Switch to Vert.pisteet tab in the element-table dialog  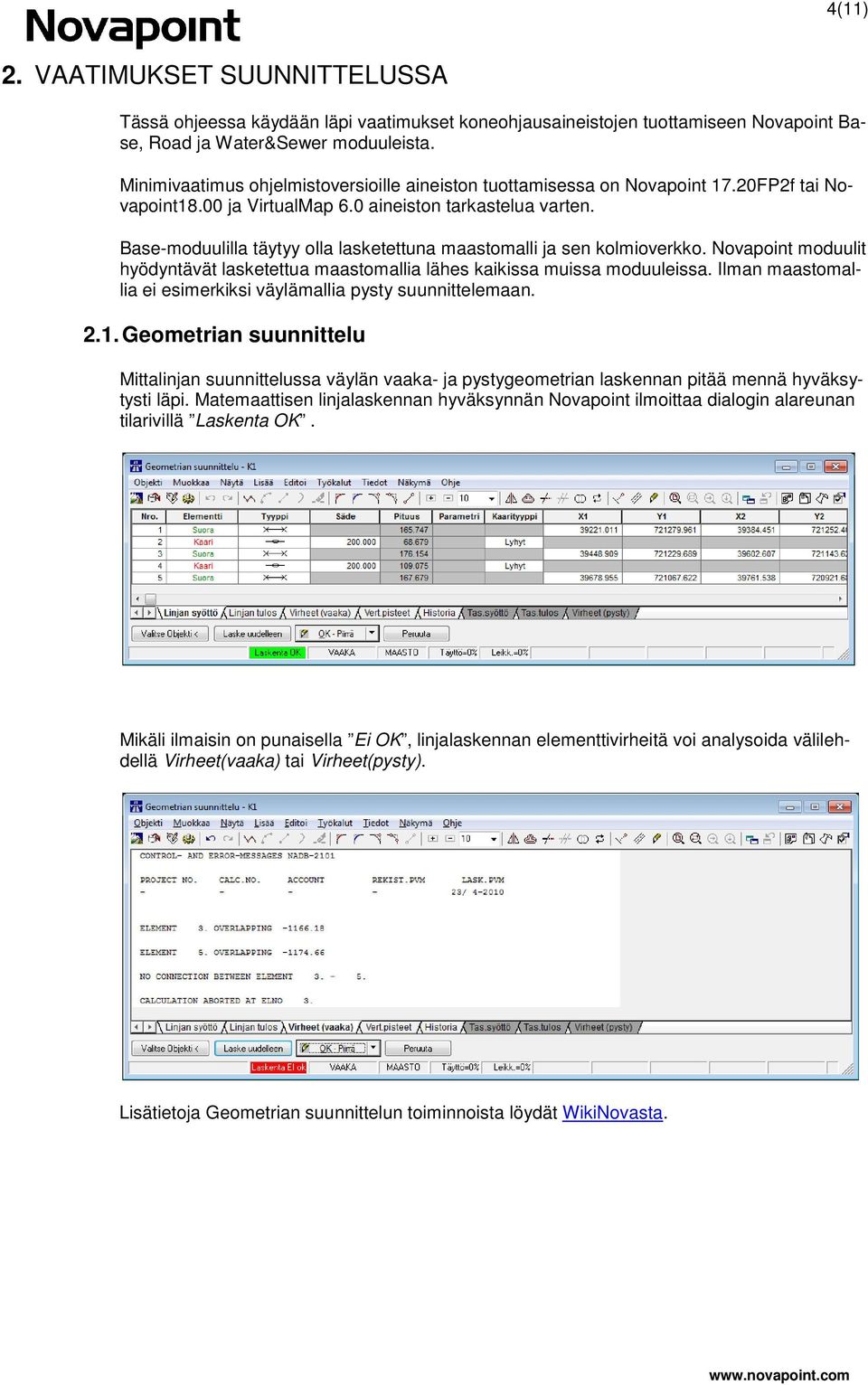(387, 613)
